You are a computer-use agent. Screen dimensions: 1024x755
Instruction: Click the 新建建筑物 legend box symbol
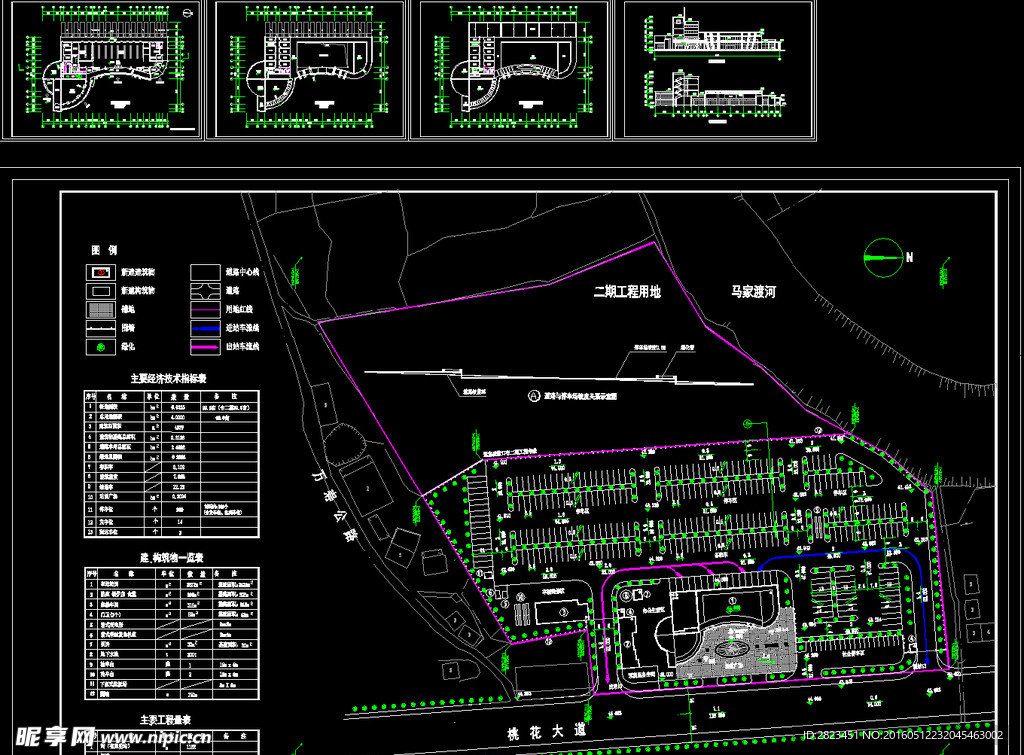click(101, 271)
